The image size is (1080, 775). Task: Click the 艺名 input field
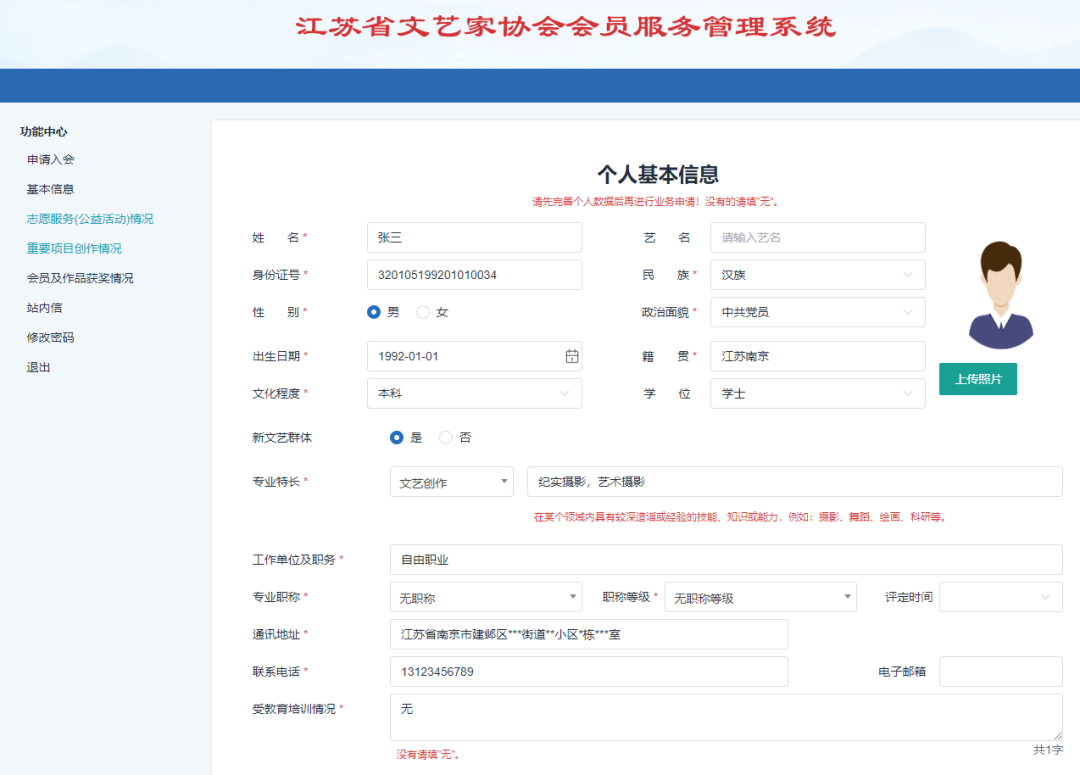coord(817,237)
